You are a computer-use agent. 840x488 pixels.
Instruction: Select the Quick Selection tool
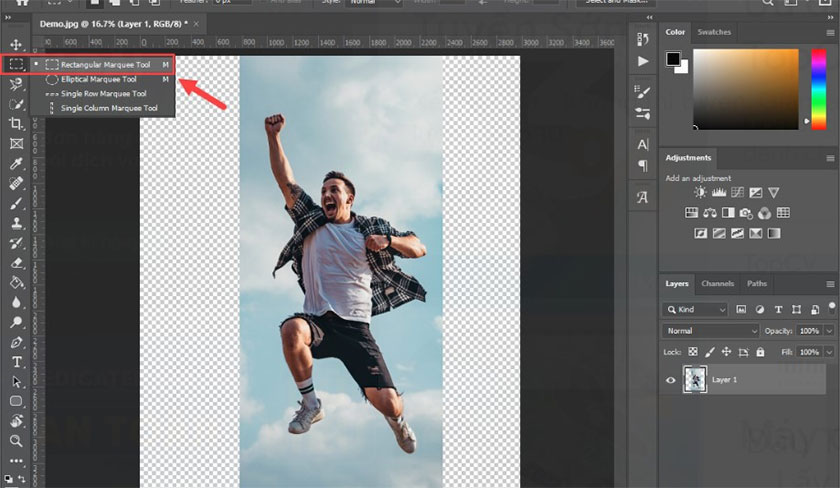point(16,104)
